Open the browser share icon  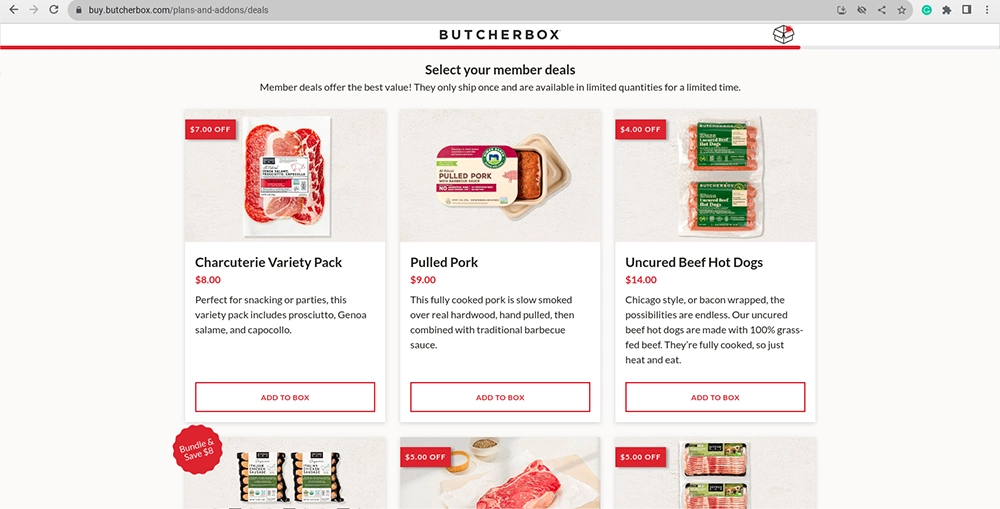[881, 10]
